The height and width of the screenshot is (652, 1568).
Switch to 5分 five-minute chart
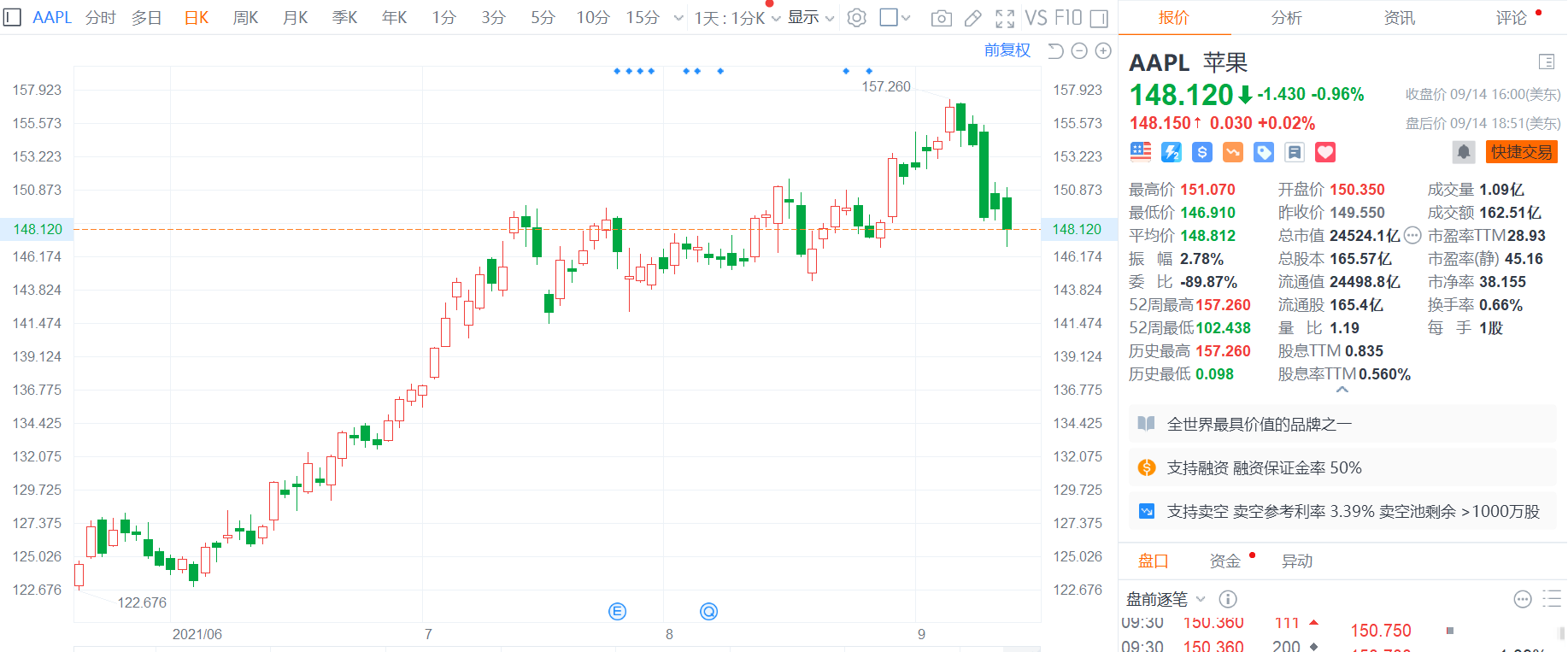[543, 17]
